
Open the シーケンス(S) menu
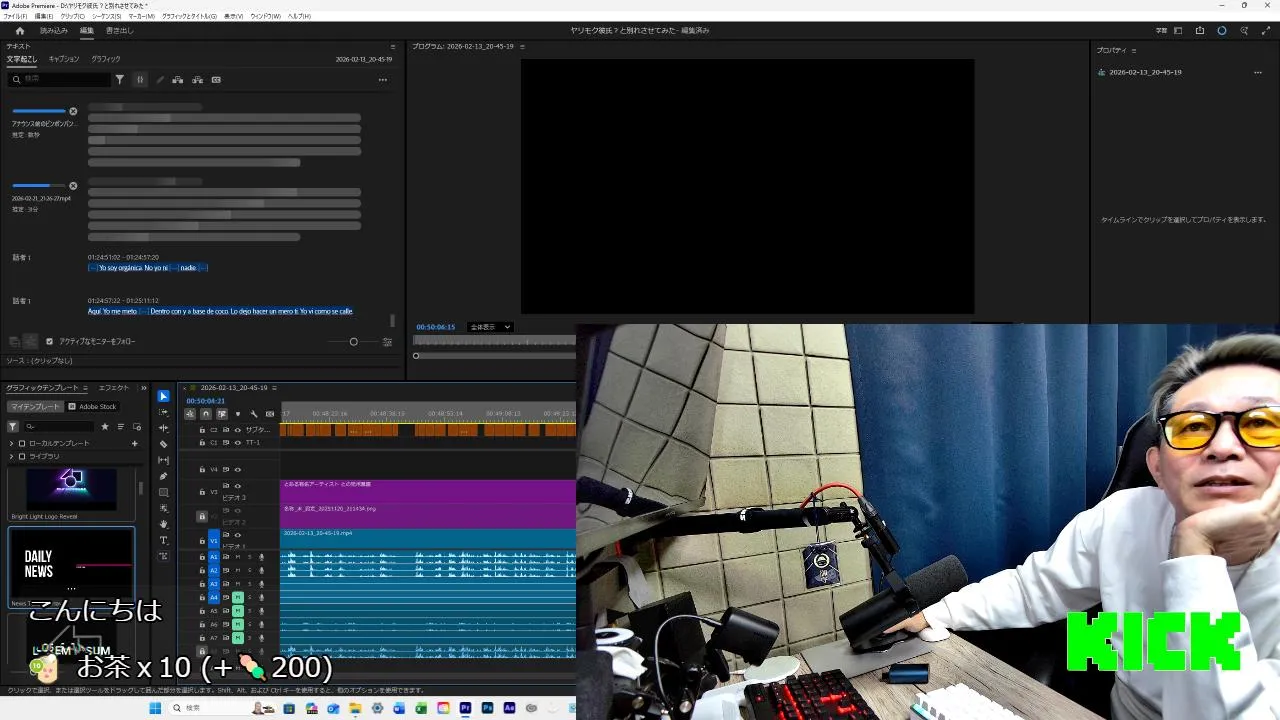(x=106, y=16)
